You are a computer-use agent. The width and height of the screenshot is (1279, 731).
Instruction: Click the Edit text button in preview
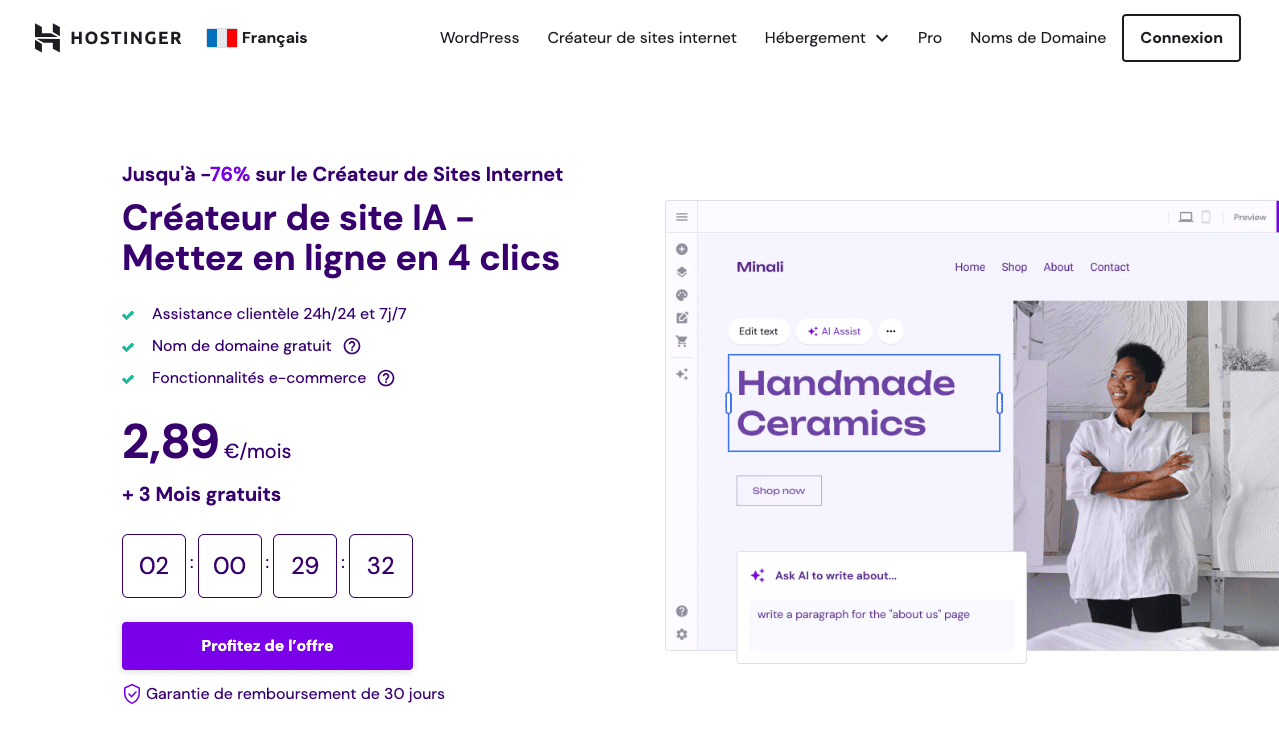coord(758,331)
